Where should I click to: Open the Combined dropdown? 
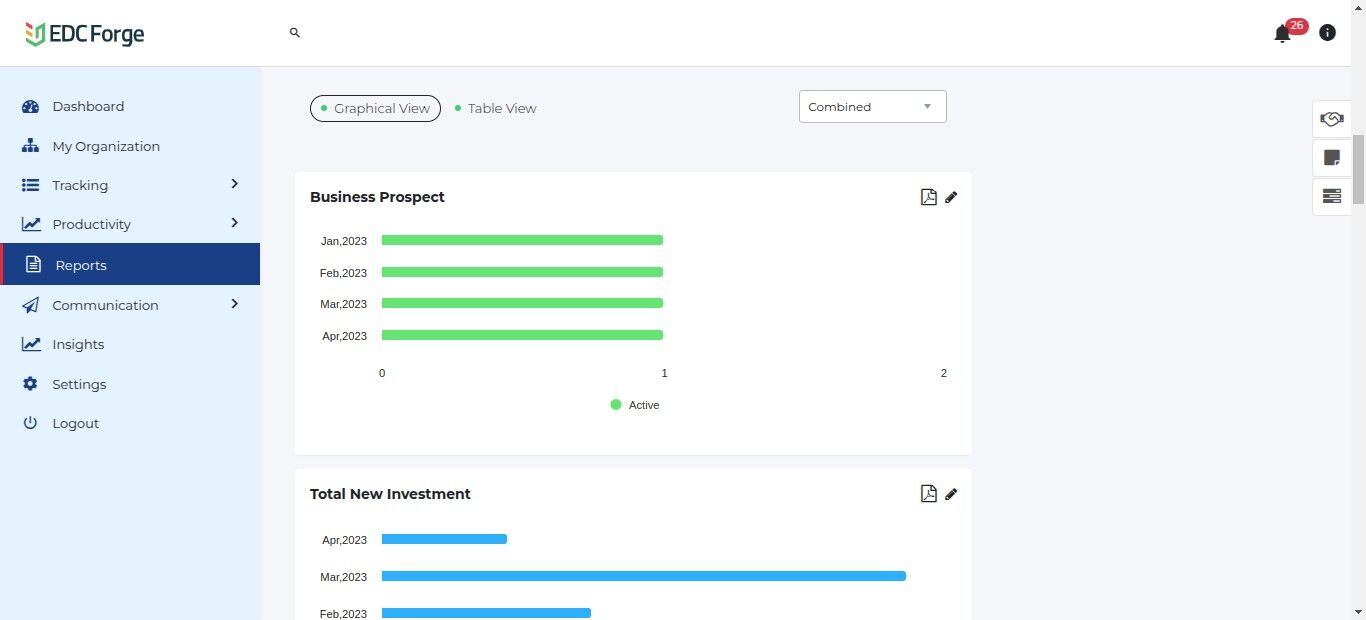[872, 107]
